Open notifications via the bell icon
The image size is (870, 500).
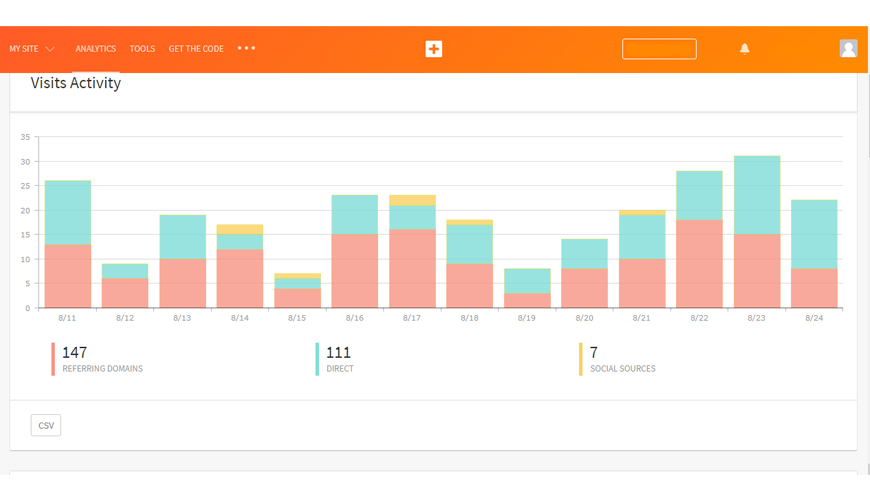click(x=744, y=48)
